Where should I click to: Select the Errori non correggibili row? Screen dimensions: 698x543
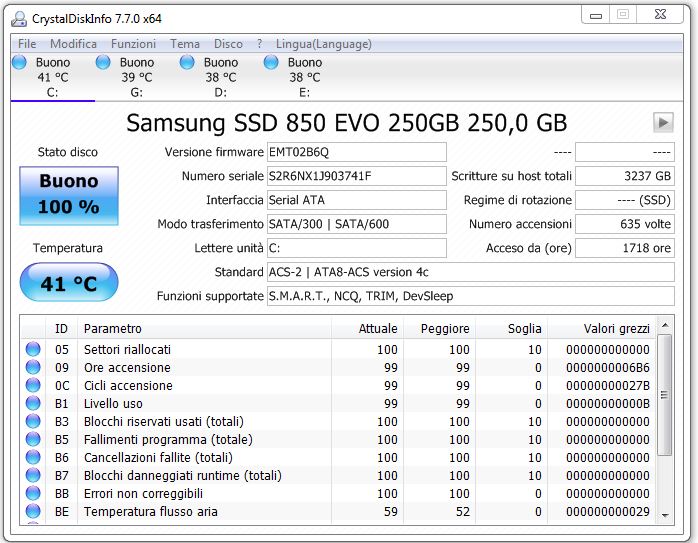pos(338,494)
